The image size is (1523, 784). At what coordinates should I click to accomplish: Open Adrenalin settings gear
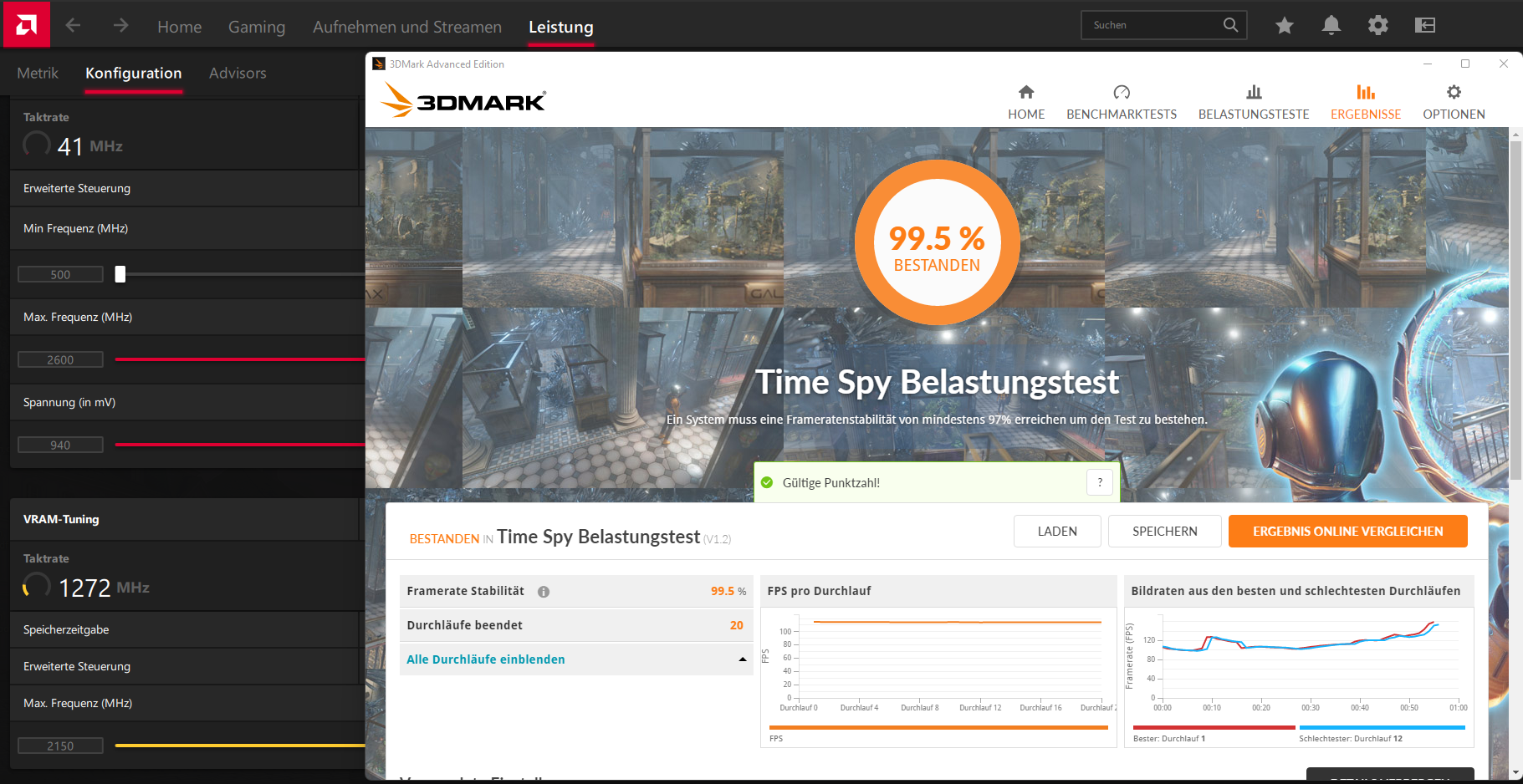pyautogui.click(x=1377, y=25)
